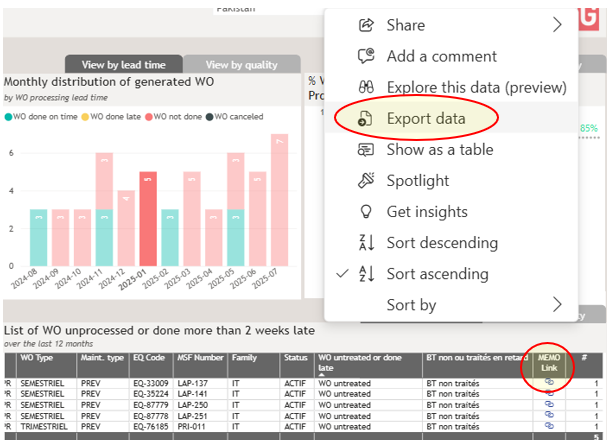
Task: Click the Add a comment icon
Action: pos(366,56)
